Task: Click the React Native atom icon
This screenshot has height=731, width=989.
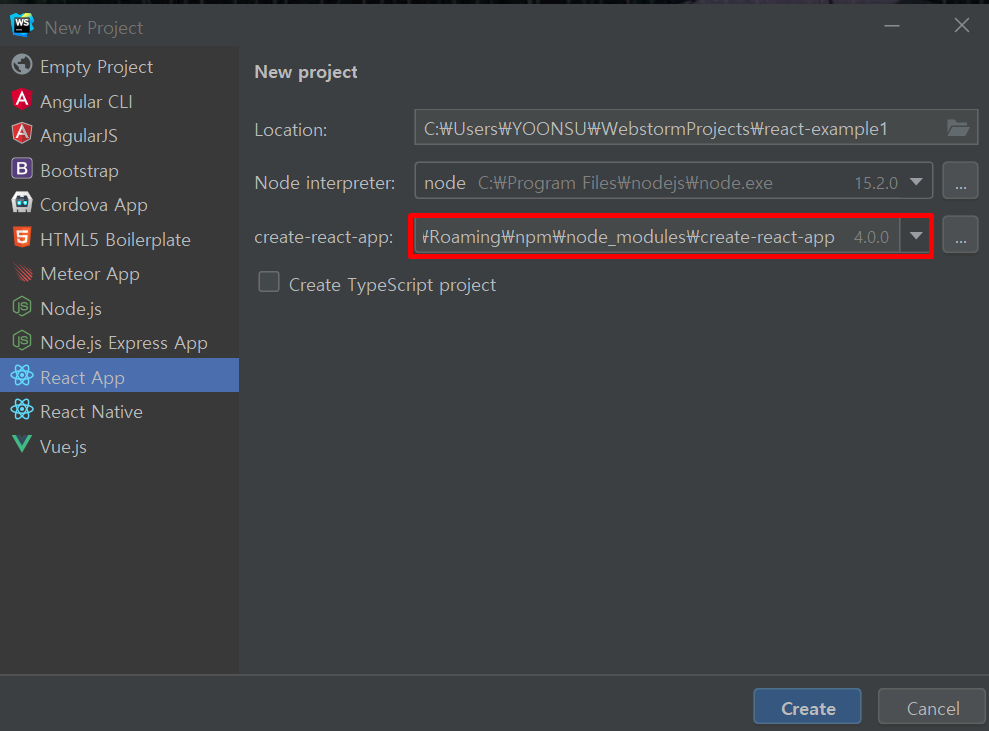Action: click(x=22, y=410)
